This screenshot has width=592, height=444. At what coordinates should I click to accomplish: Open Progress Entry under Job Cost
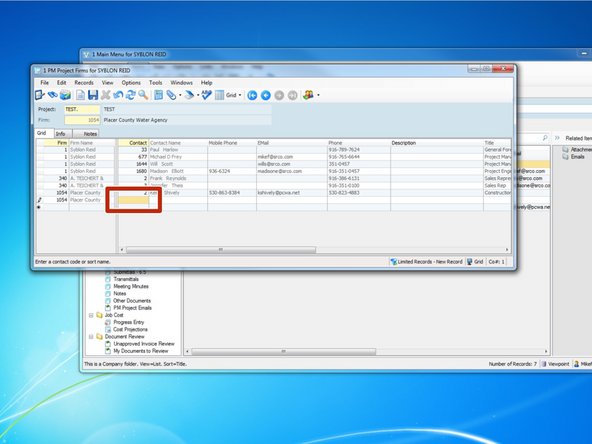click(128, 322)
